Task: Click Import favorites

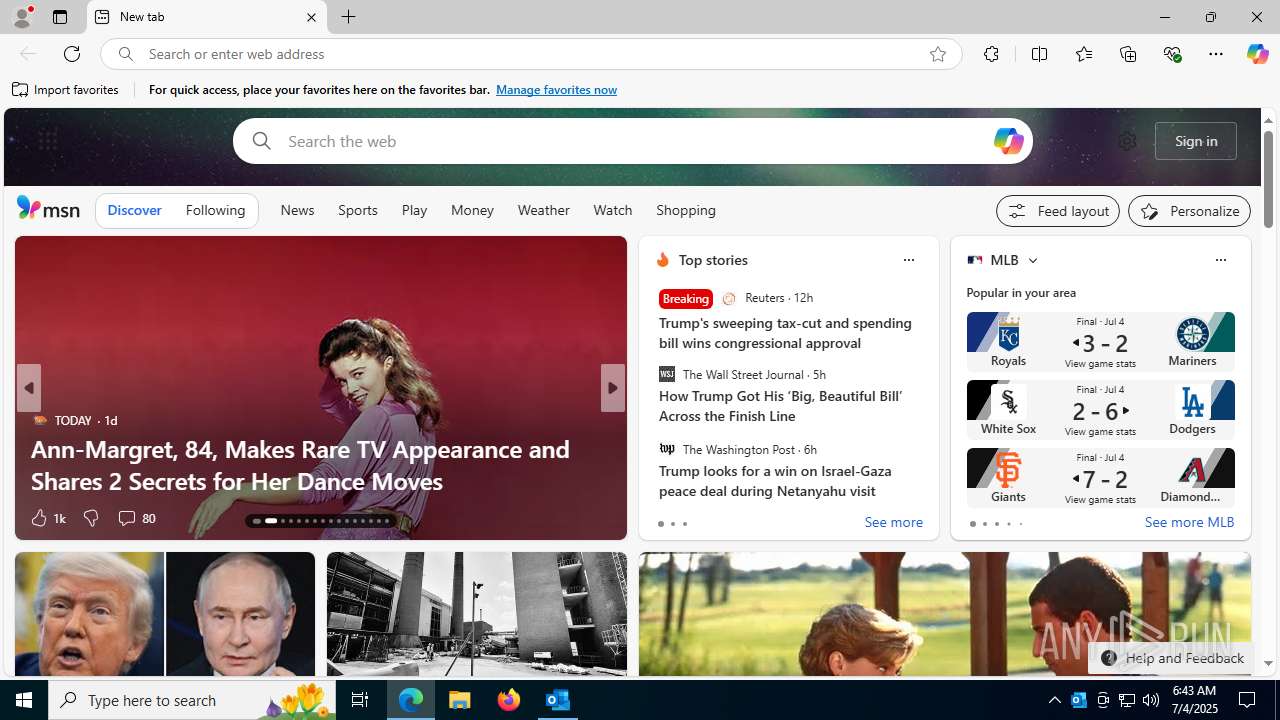Action: coord(66,90)
